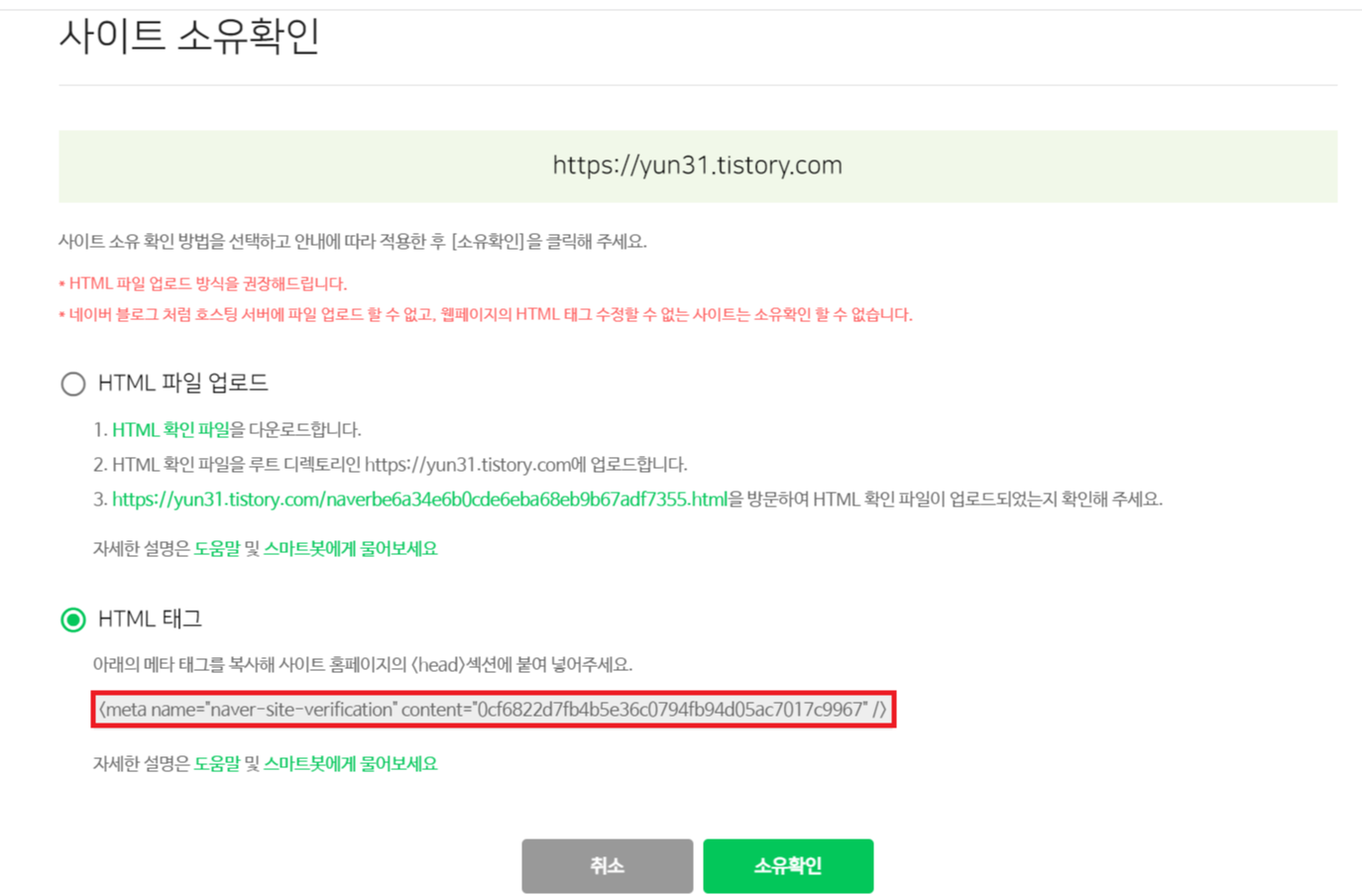Screen dimensions: 1362x896
Task: Click step 3 text 방문하여 HTML 확인 파일이 업로드되었는지
Action: 945,500
